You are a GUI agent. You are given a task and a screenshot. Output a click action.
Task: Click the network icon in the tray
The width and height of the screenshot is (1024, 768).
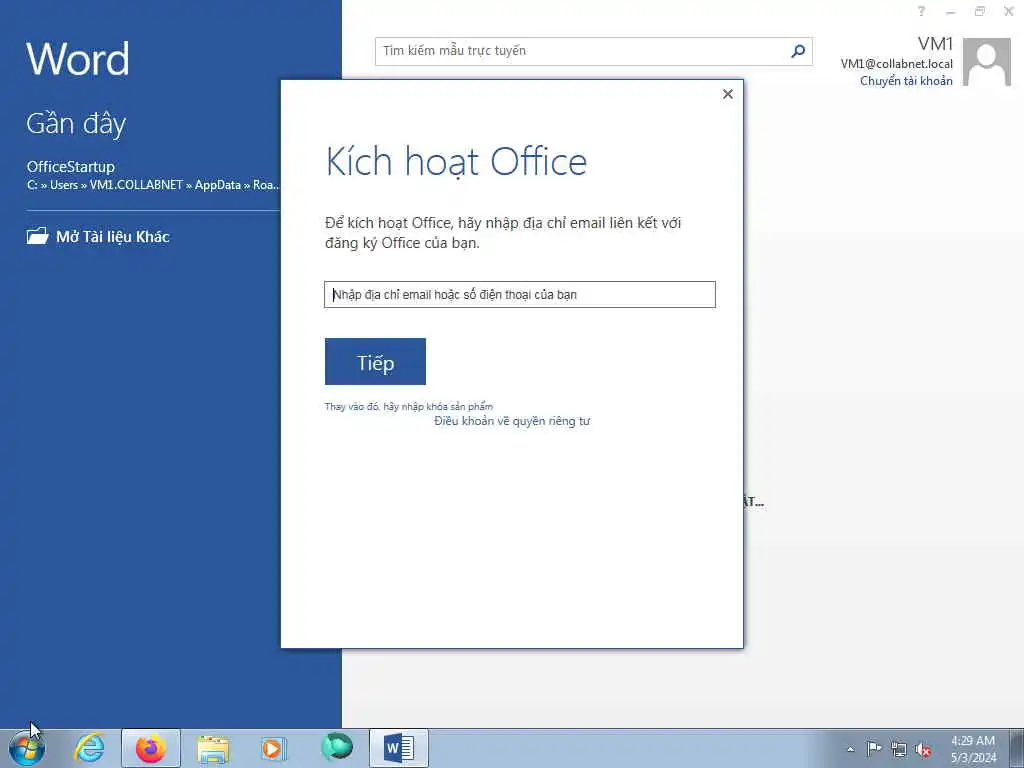[899, 750]
